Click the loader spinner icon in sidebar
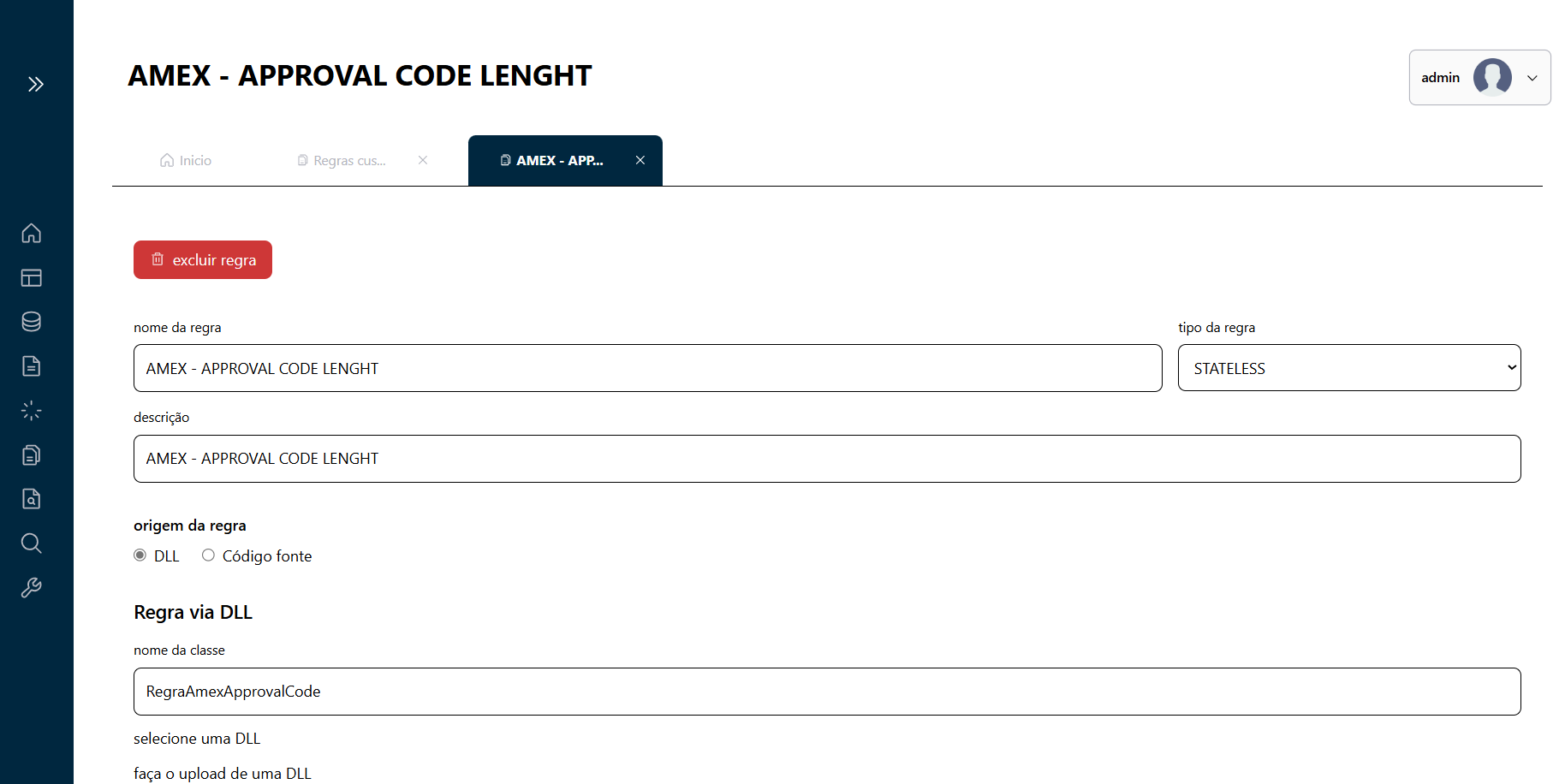The height and width of the screenshot is (784, 1565). click(x=32, y=411)
